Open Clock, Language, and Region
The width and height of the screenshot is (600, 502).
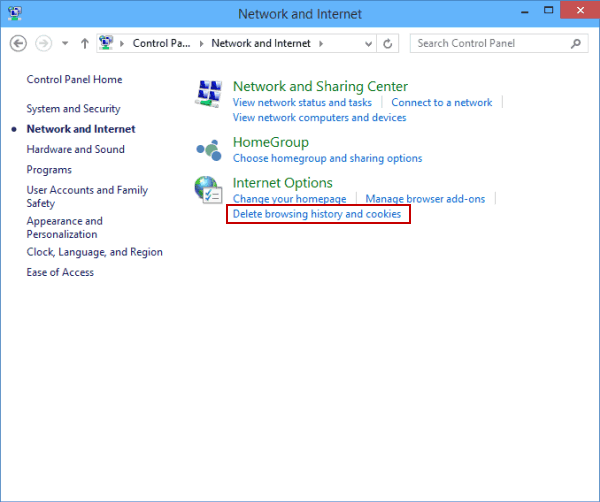95,252
